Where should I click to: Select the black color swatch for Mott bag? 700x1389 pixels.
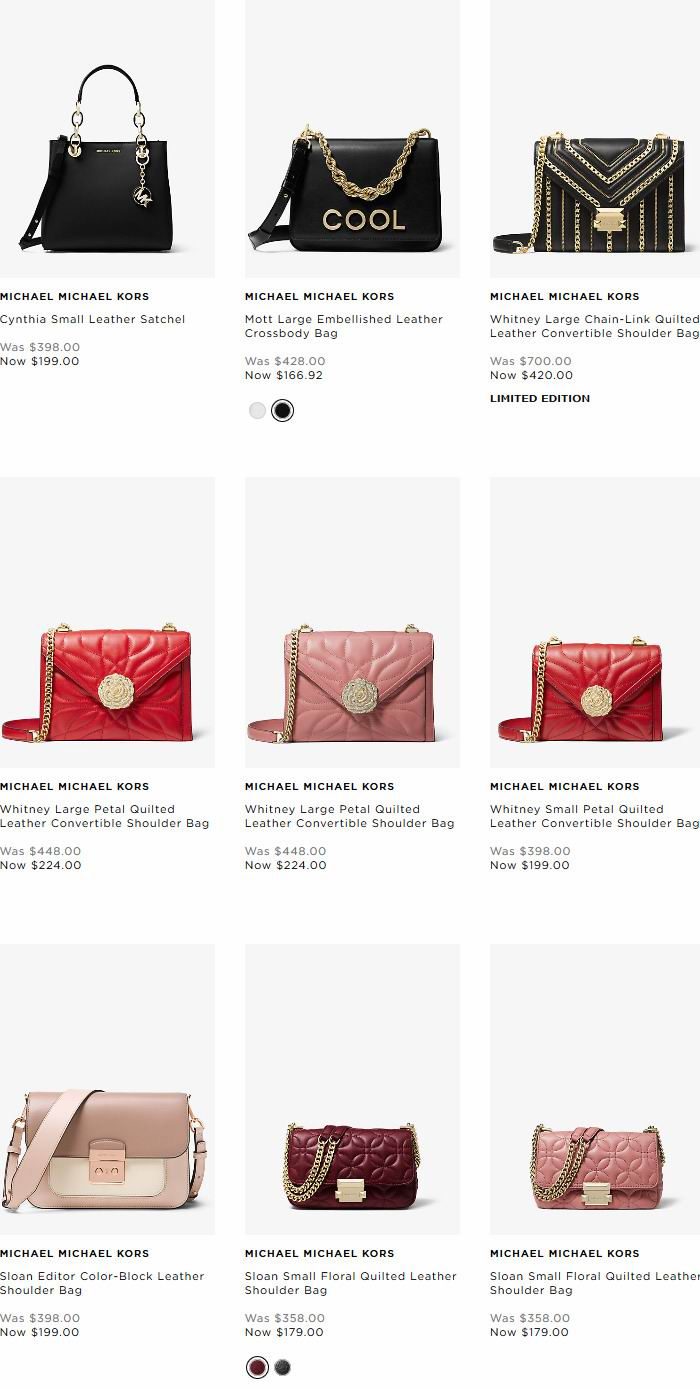(283, 410)
